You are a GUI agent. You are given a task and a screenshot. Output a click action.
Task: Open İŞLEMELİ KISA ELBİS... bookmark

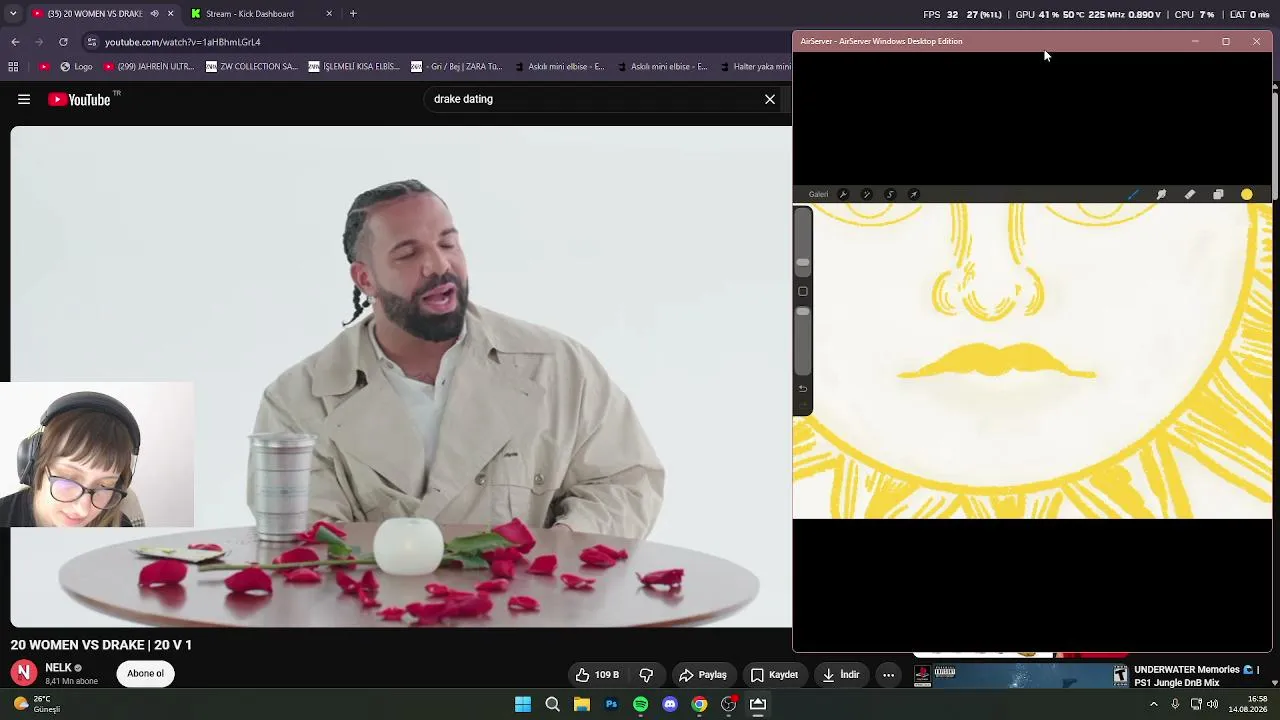click(x=355, y=67)
